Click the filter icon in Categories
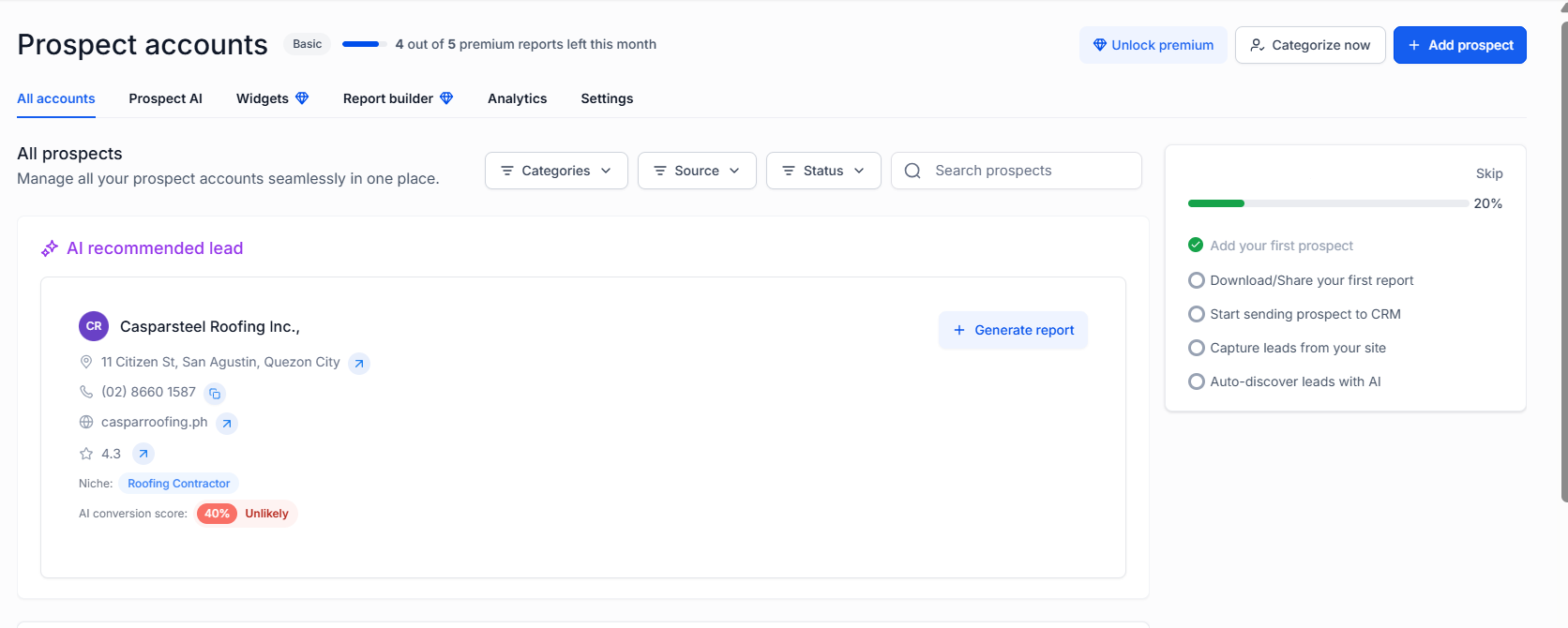 click(507, 171)
